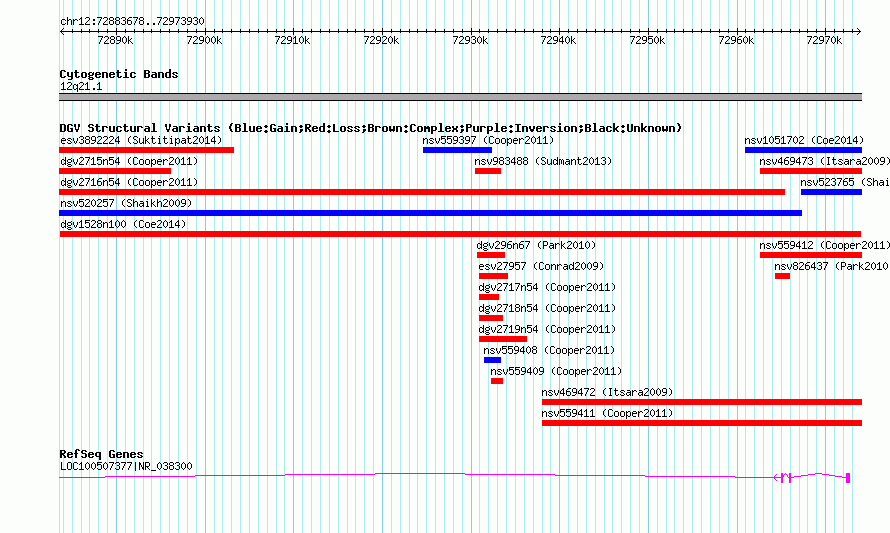Click the long red dgv2716n54 bar
The image size is (890, 533).
click(422, 192)
